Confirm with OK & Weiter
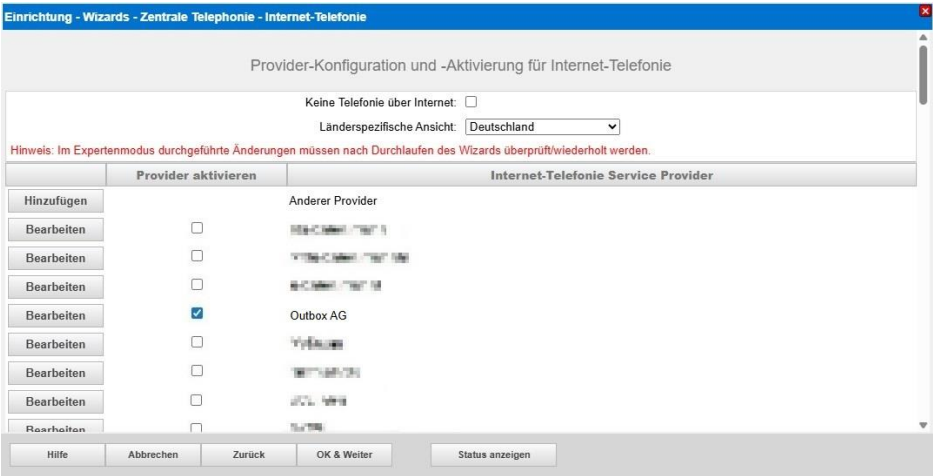Viewport: 933px width, 476px height. coord(344,455)
